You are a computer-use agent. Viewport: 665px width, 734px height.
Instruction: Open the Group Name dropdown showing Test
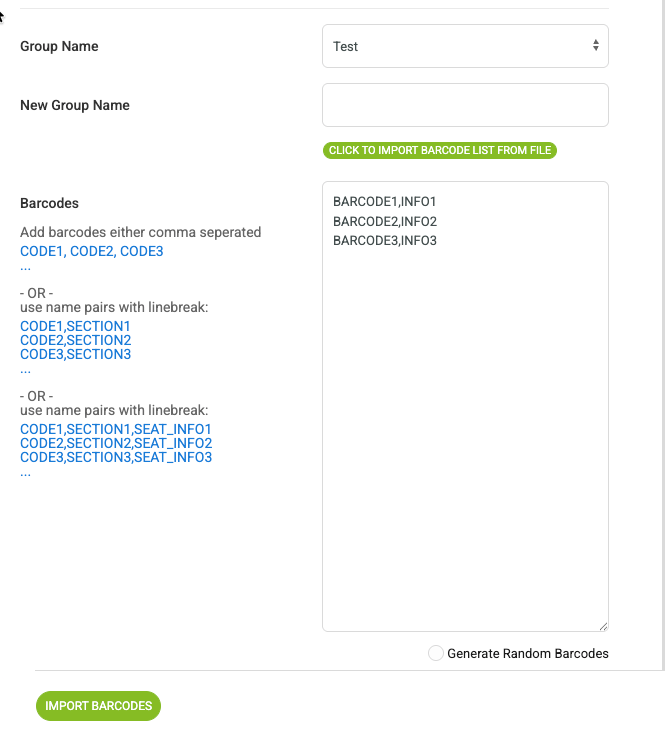465,46
